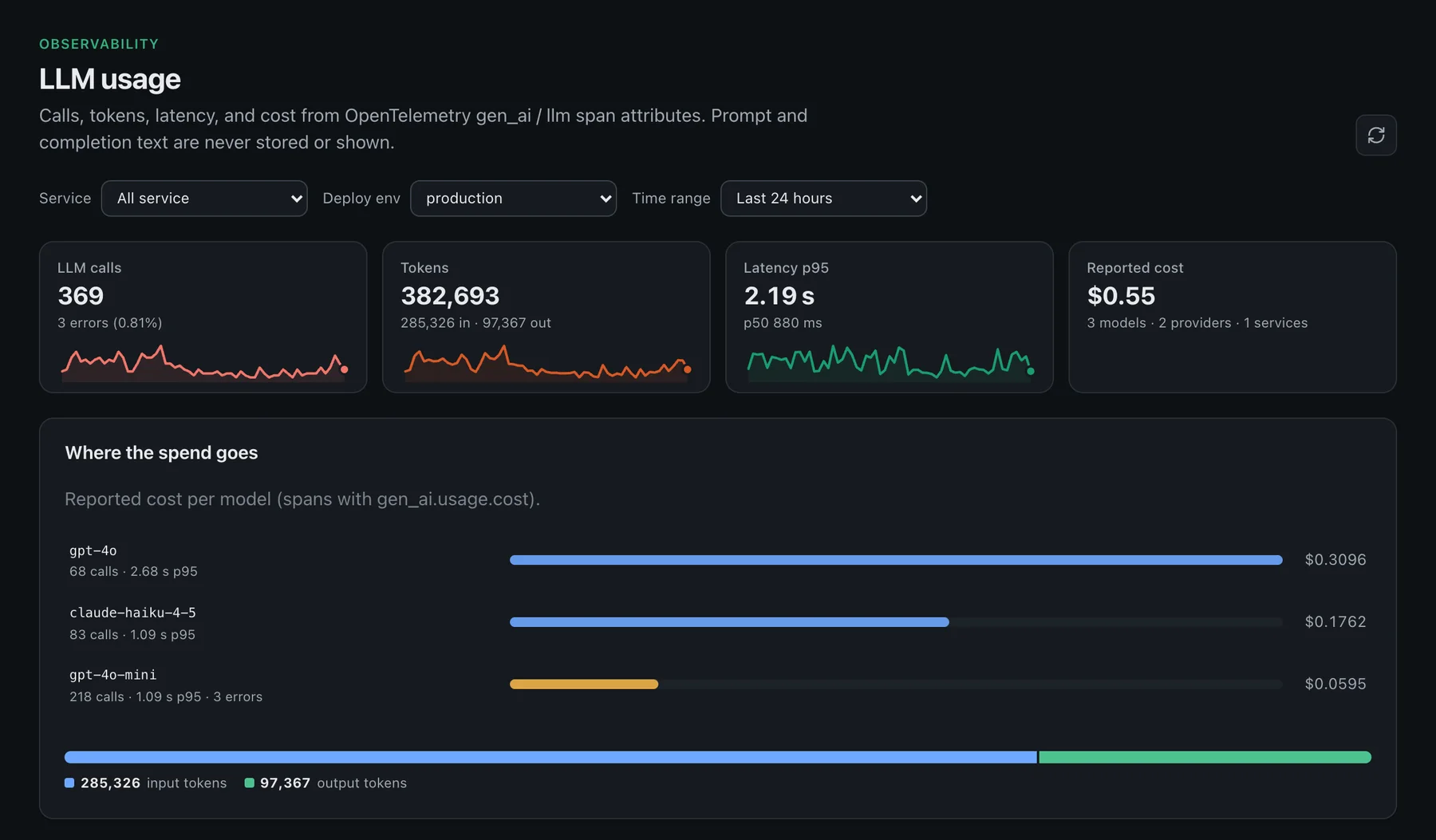Open the Time range dropdown Last 24 hours
The height and width of the screenshot is (840, 1436).
[823, 198]
